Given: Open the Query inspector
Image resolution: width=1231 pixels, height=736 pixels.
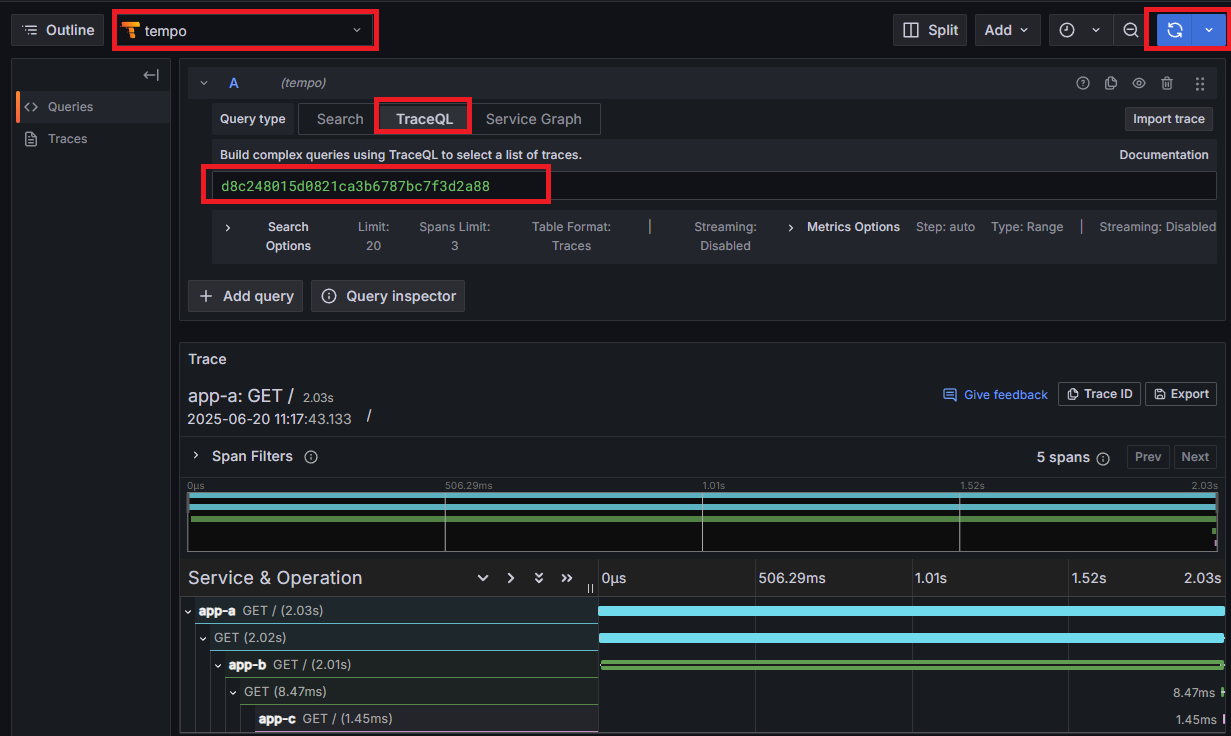Looking at the screenshot, I should (388, 296).
